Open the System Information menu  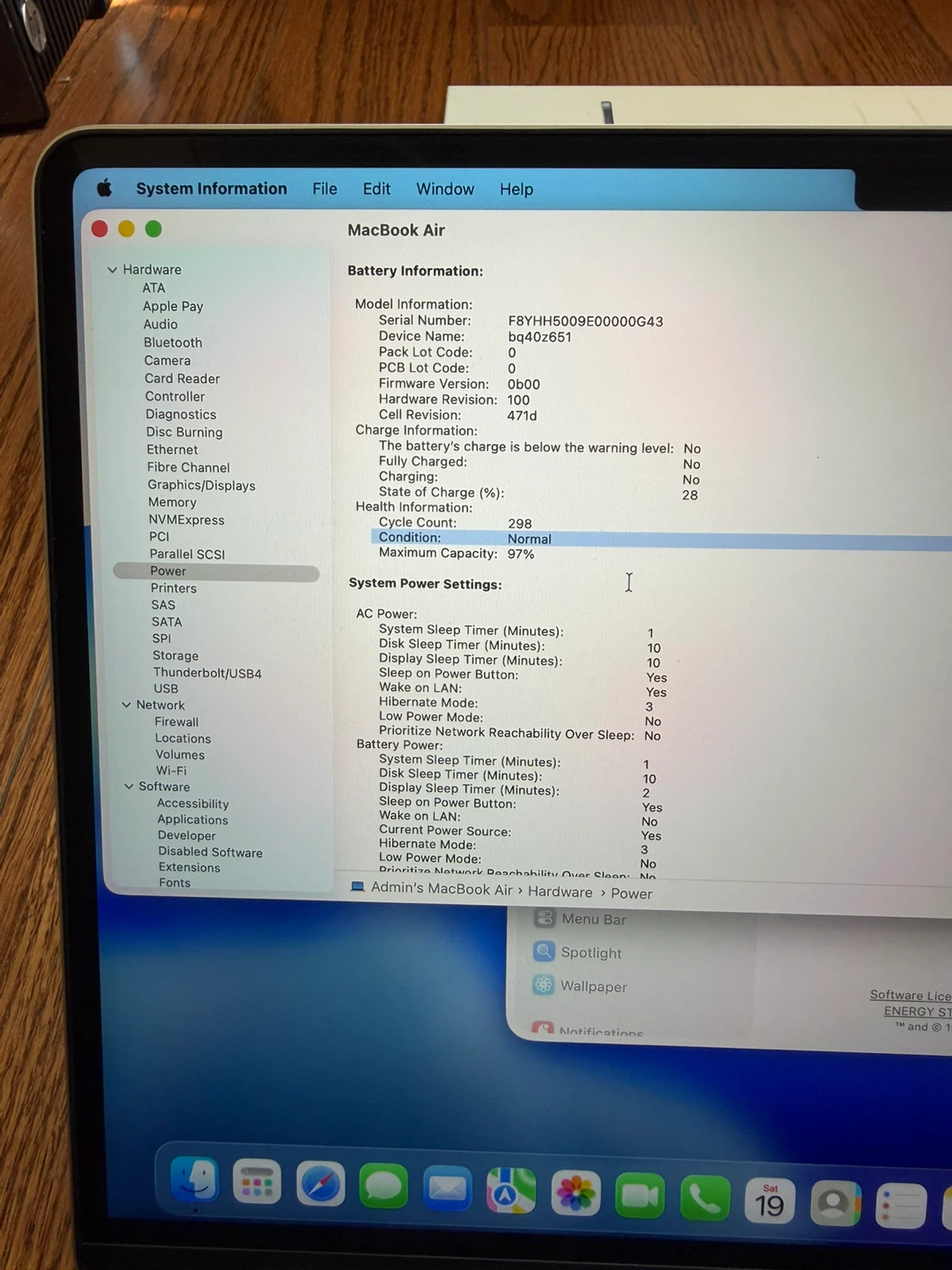pos(212,189)
